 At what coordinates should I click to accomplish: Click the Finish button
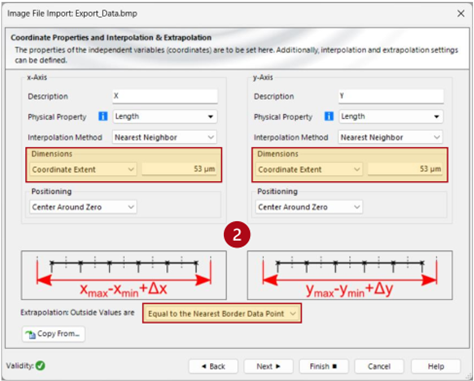324,366
